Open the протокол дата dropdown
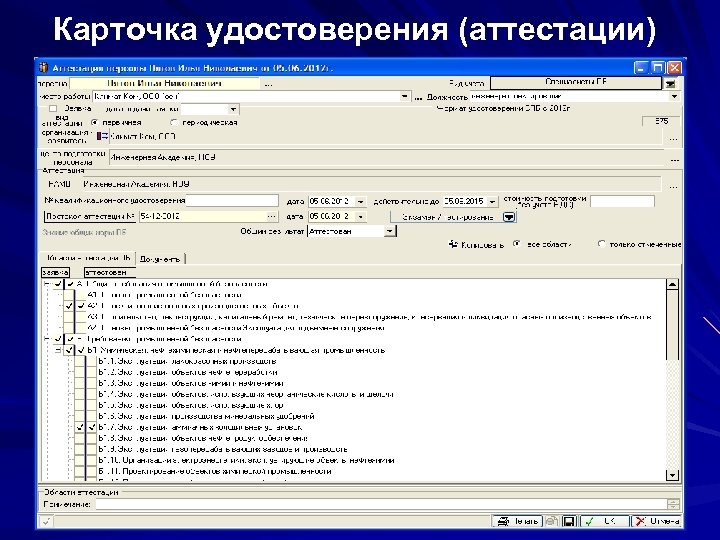This screenshot has width=720, height=540. click(360, 216)
